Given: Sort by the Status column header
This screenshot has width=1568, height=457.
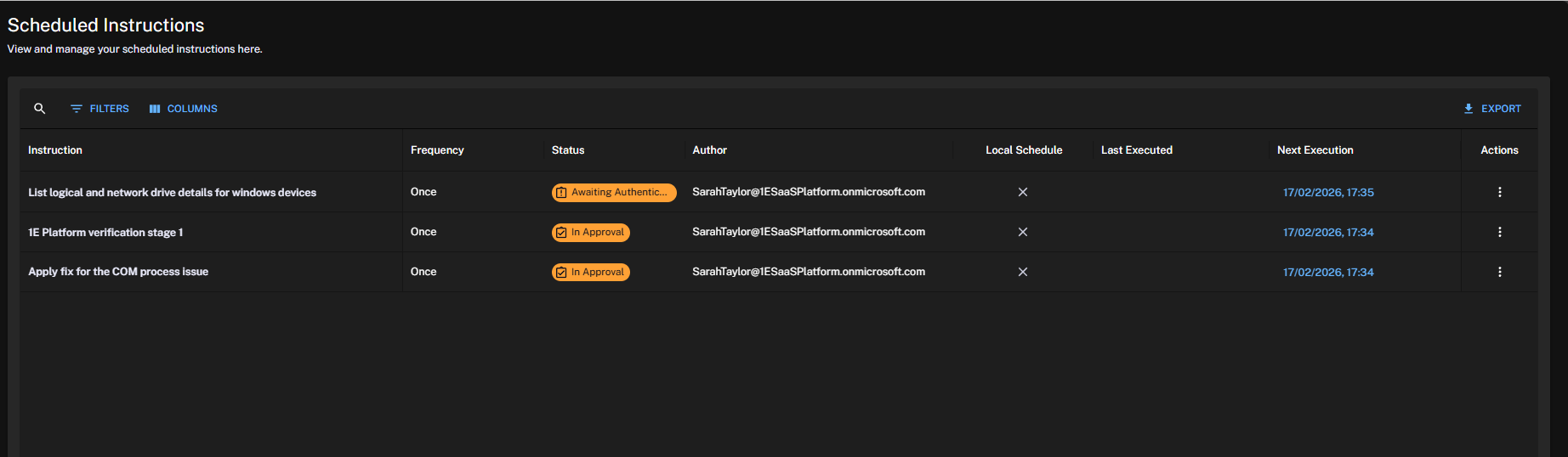Looking at the screenshot, I should (x=568, y=150).
